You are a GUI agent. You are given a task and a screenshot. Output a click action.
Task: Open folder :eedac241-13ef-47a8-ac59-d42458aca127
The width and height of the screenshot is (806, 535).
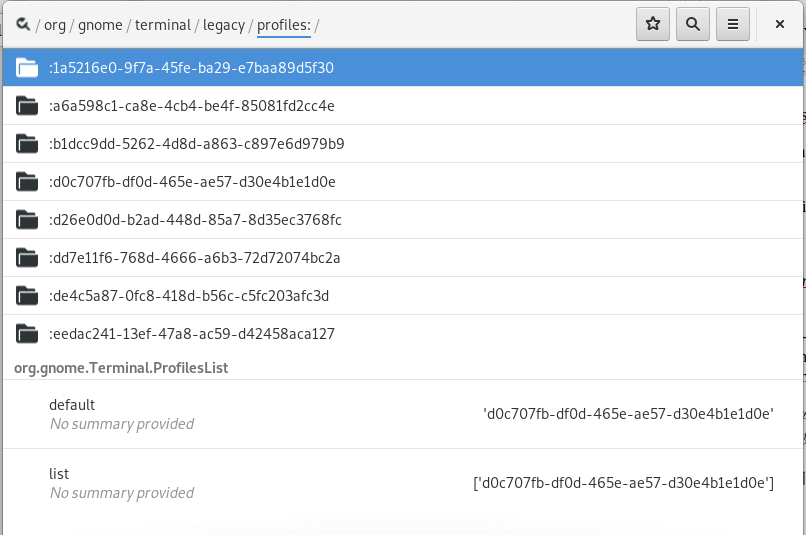(403, 334)
